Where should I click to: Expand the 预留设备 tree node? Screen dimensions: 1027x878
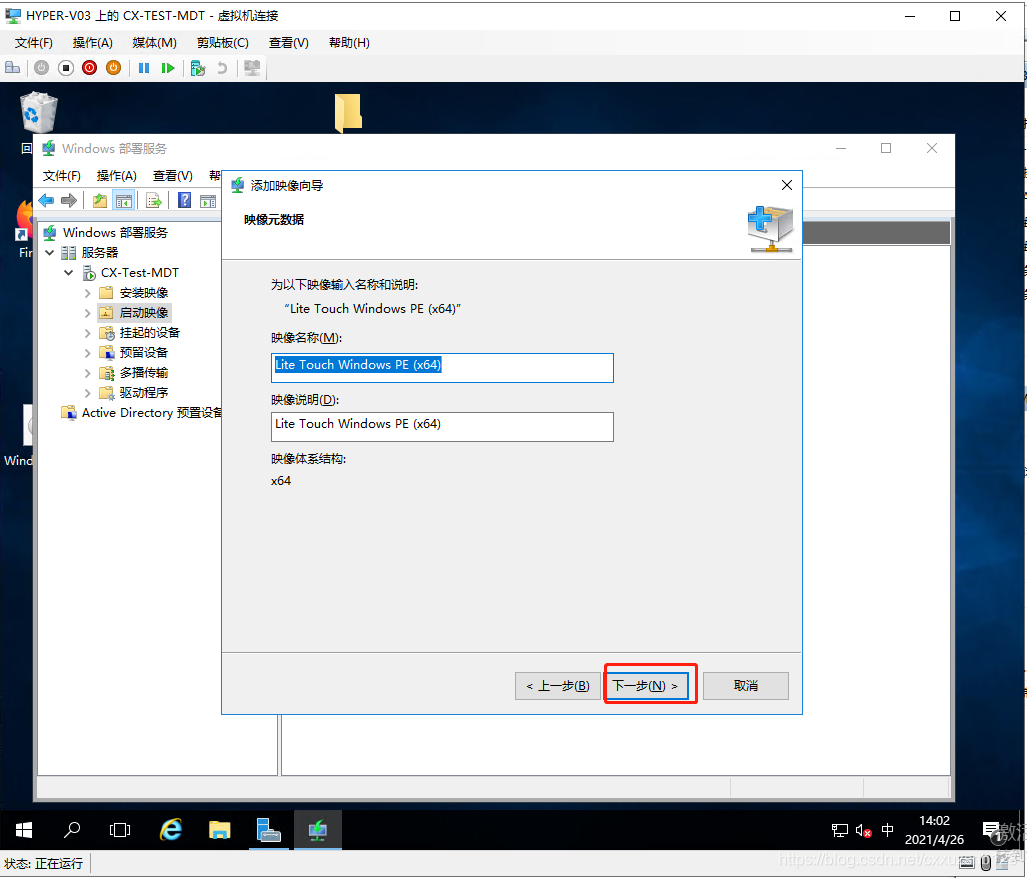(x=88, y=353)
